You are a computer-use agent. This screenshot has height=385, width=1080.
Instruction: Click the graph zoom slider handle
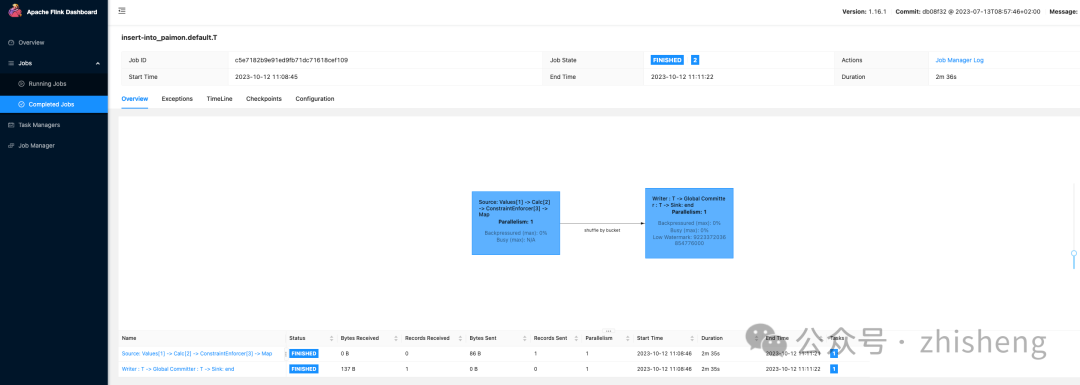(x=1074, y=254)
